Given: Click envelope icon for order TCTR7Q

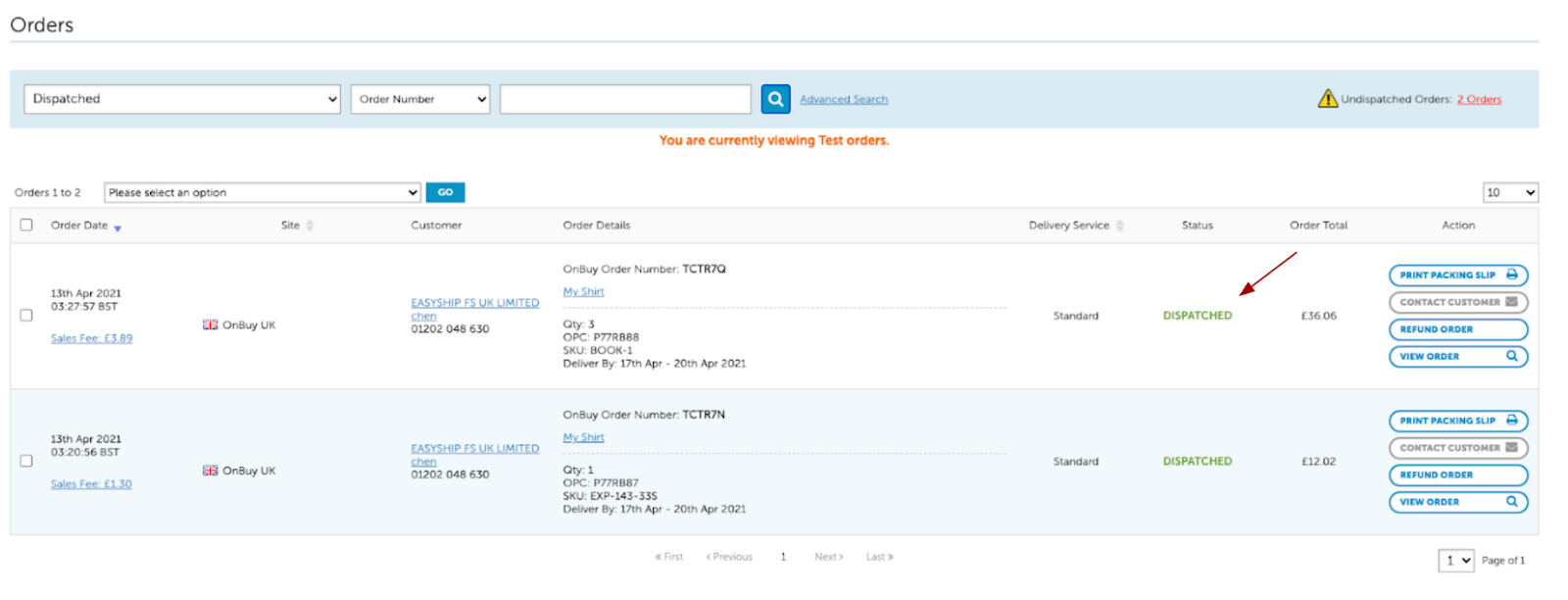Looking at the screenshot, I should [x=1511, y=302].
